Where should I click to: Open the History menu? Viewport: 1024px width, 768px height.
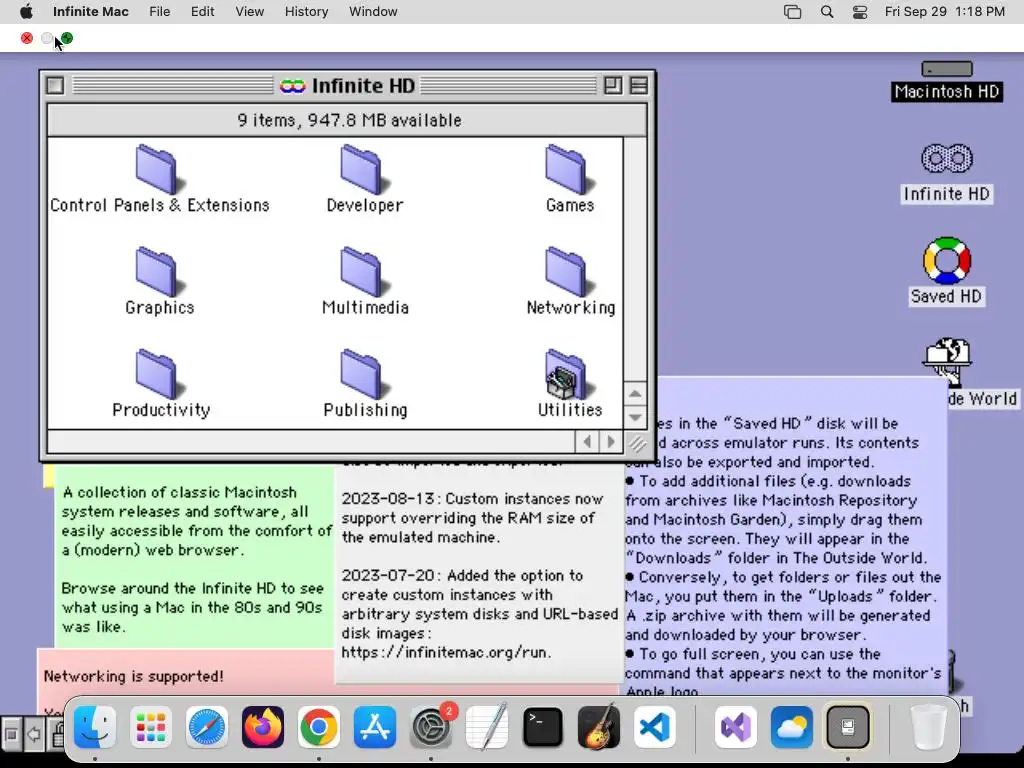click(306, 12)
